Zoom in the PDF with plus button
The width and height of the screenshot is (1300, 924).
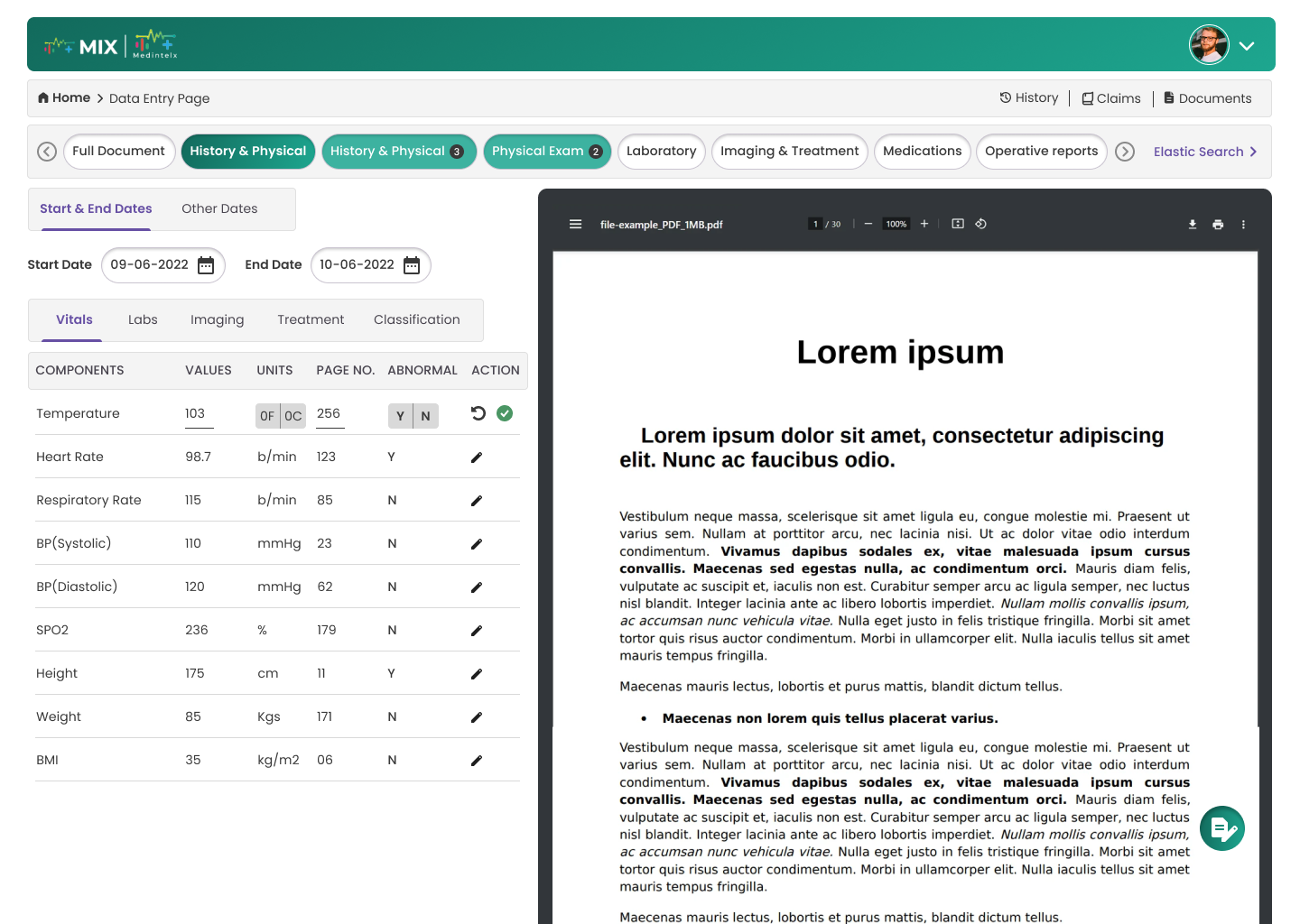point(924,224)
